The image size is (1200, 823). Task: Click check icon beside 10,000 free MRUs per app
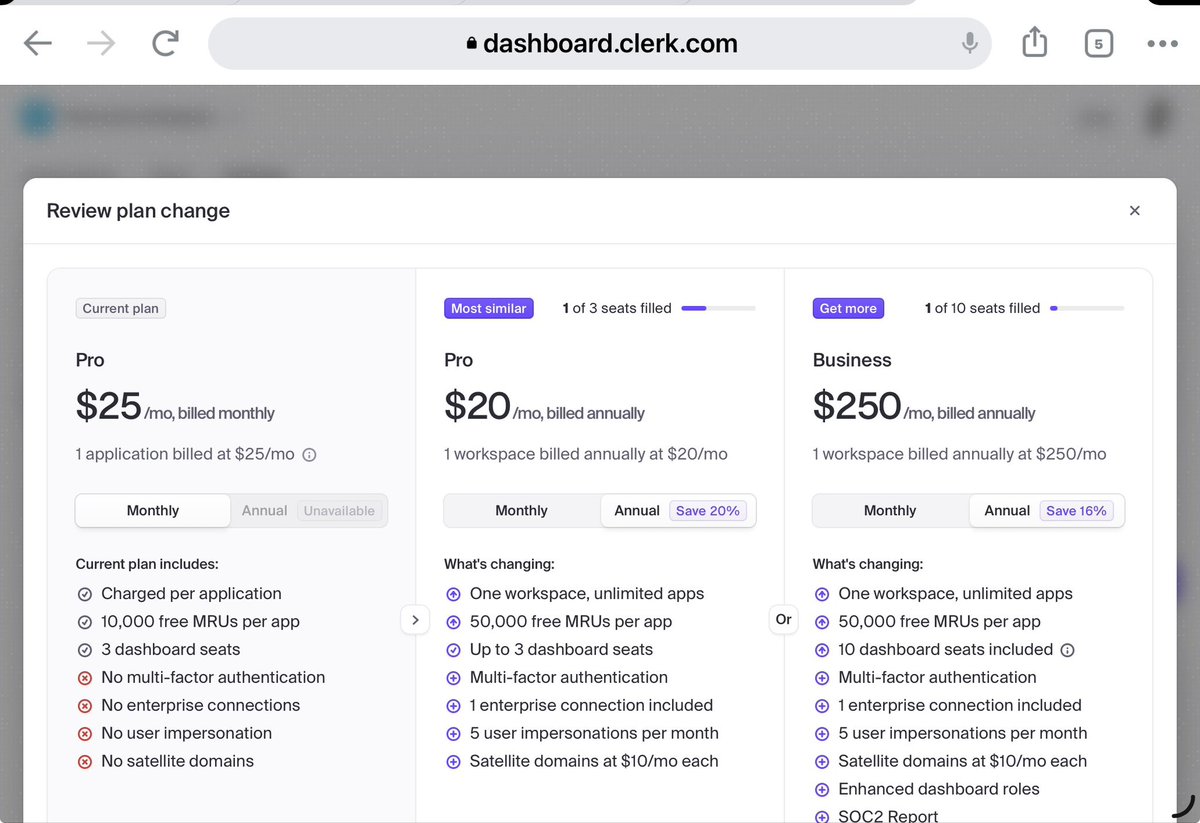coord(84,622)
